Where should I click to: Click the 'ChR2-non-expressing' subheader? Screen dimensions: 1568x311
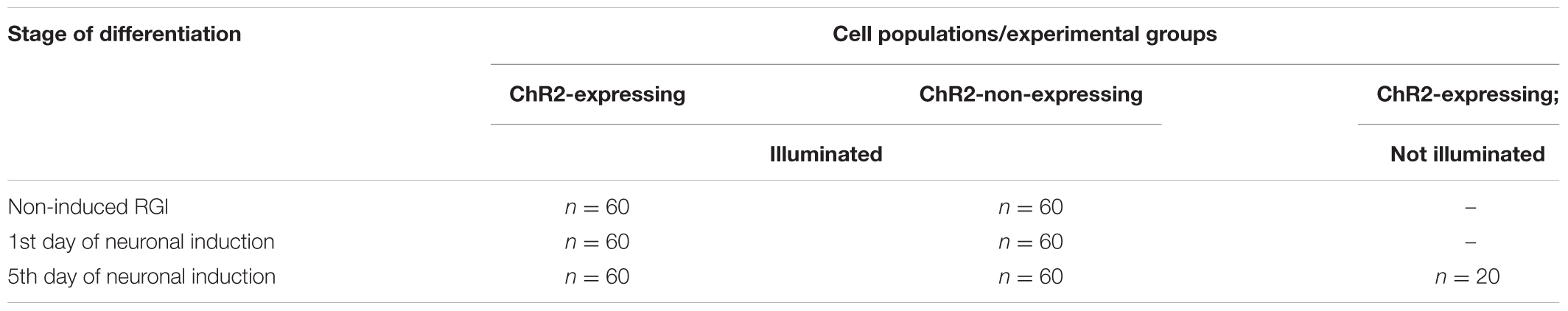pyautogui.click(x=1031, y=94)
